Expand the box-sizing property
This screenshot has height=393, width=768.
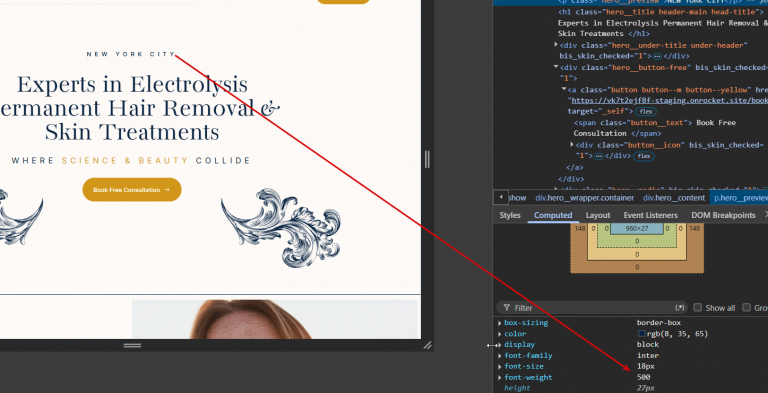500,323
